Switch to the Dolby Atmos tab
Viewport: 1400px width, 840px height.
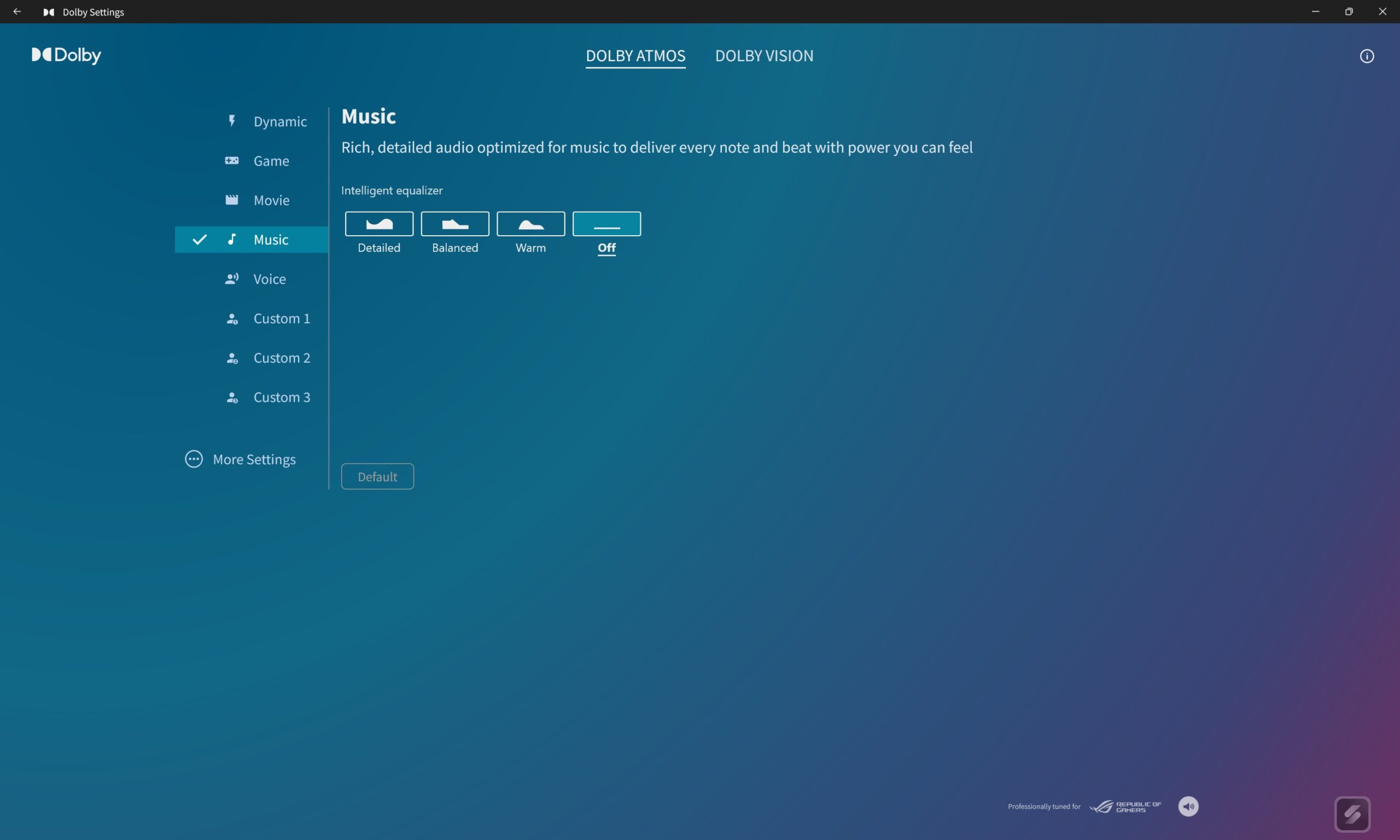click(635, 56)
